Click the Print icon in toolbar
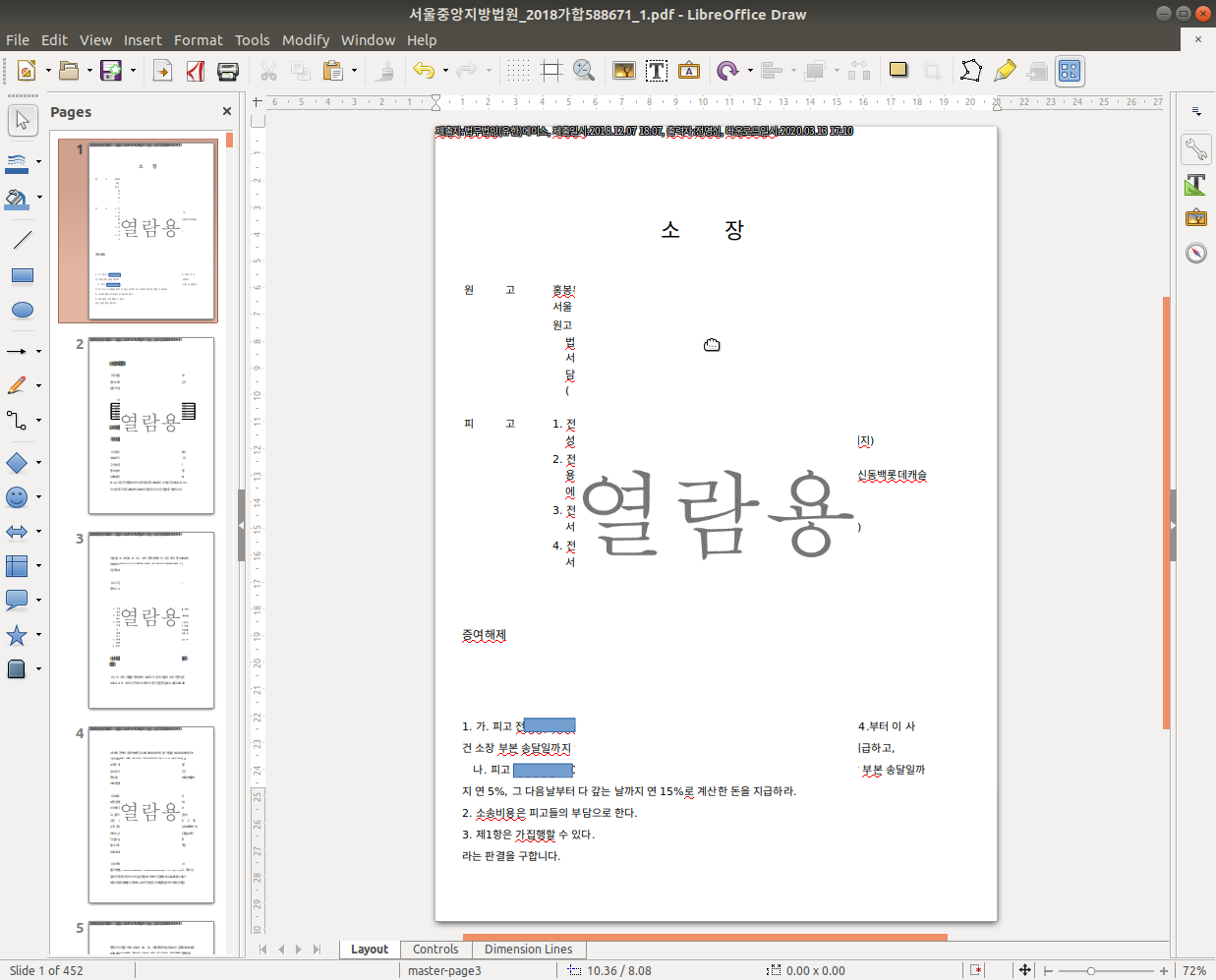 pos(228,71)
